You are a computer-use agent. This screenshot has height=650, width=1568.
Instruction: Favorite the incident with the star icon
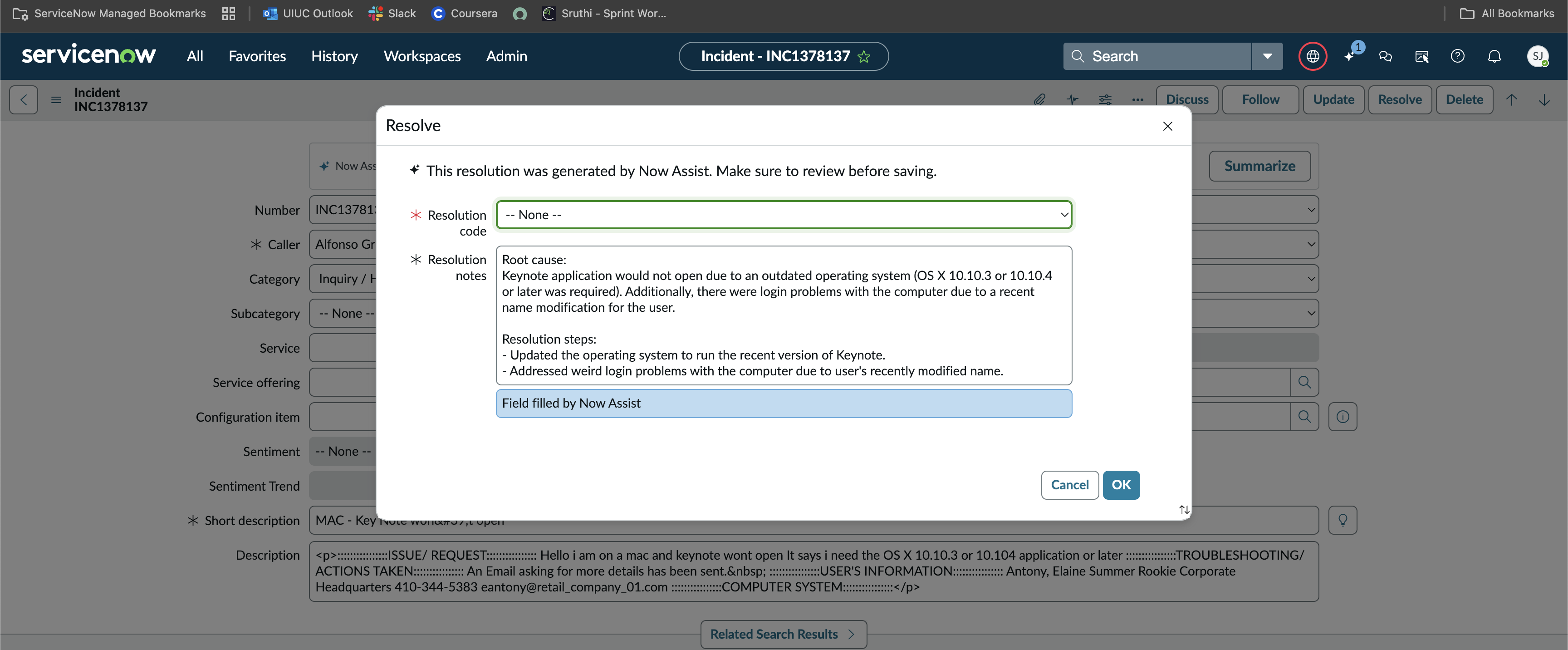[x=863, y=57]
